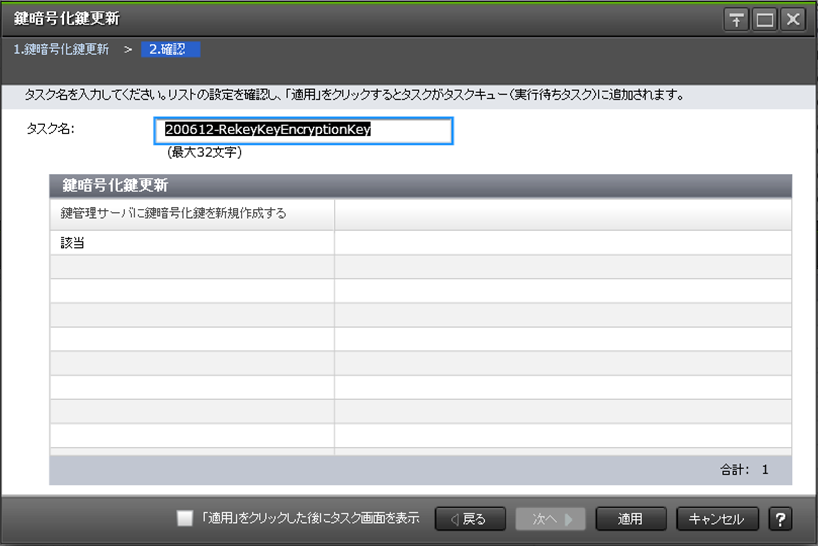Close the 鍵暗号化鍵更新 dialog
The image size is (818, 546).
coord(793,20)
